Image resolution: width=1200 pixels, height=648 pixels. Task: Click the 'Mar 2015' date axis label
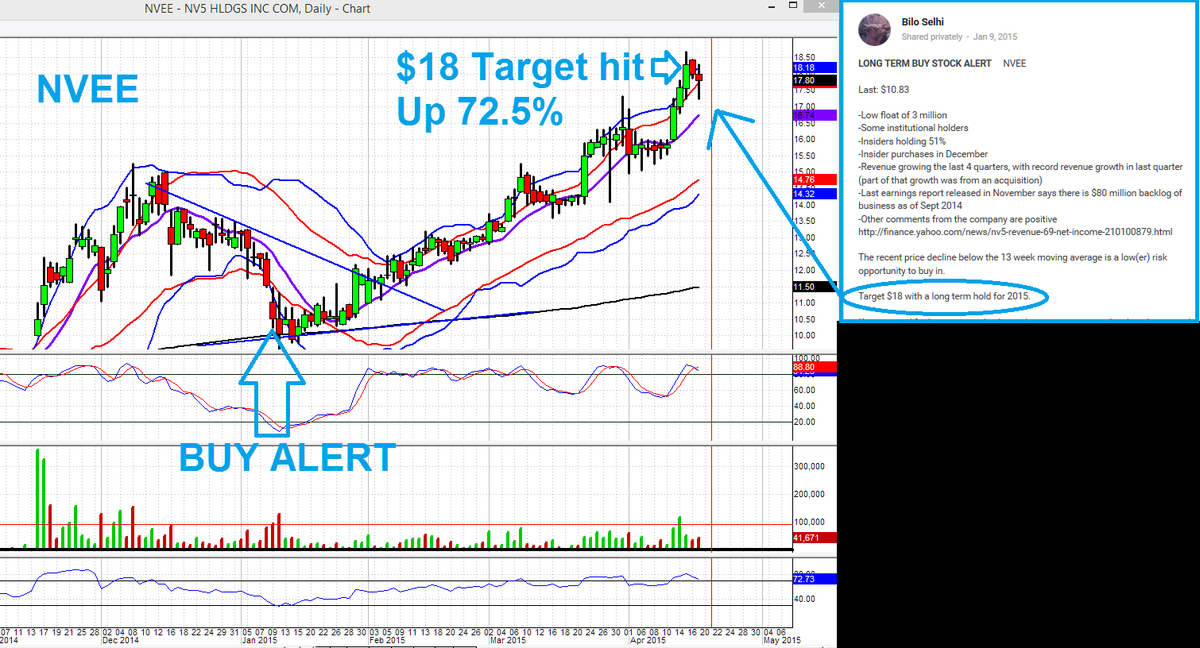click(507, 640)
